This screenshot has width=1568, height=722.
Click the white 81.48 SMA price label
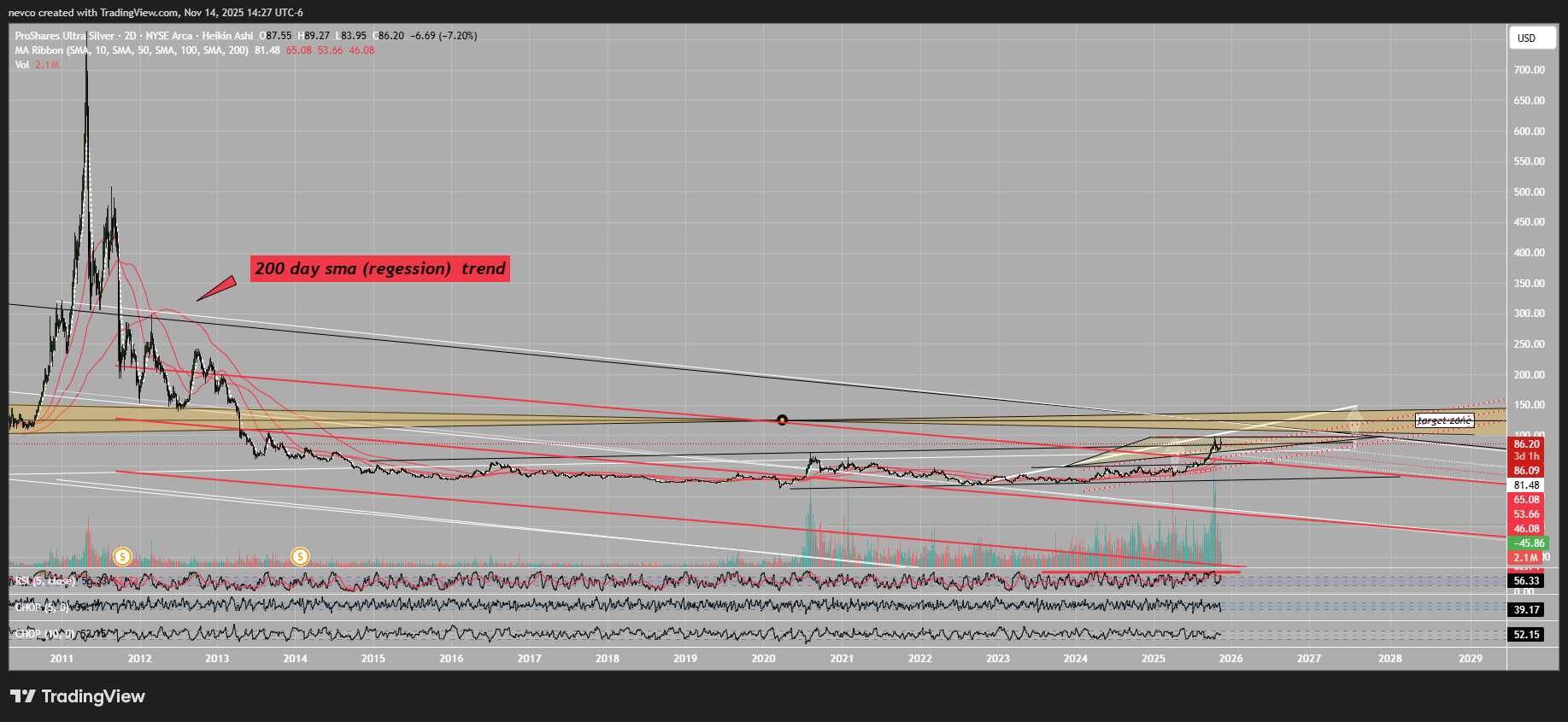point(1527,485)
